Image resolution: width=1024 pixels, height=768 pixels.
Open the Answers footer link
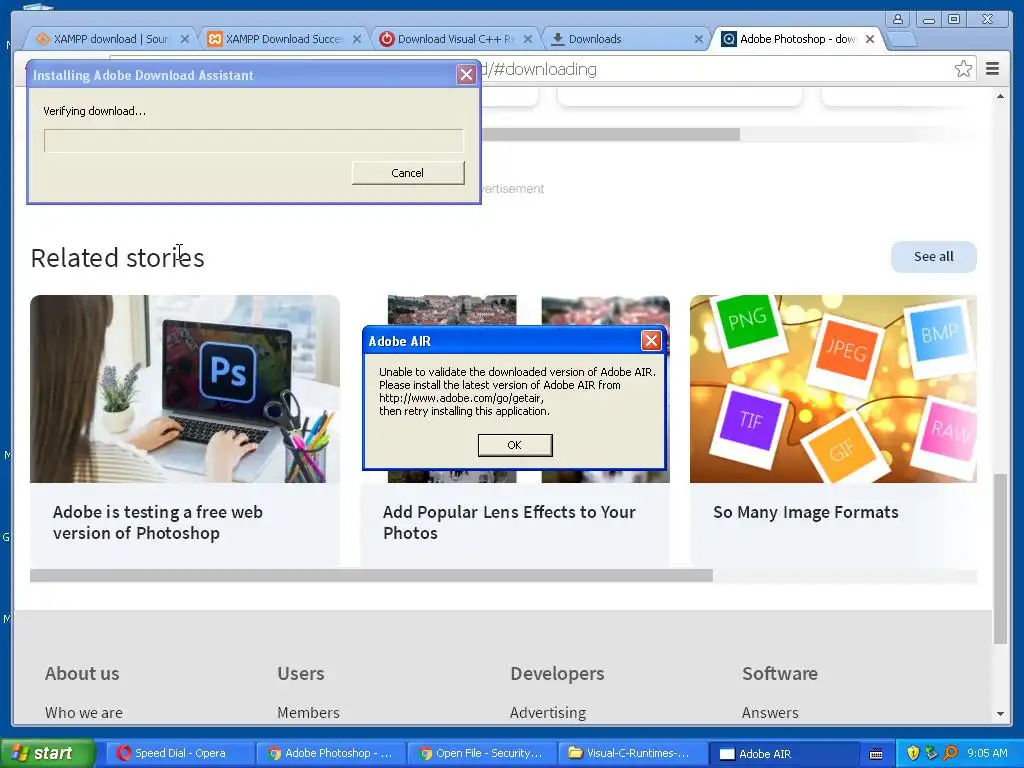[x=770, y=712]
